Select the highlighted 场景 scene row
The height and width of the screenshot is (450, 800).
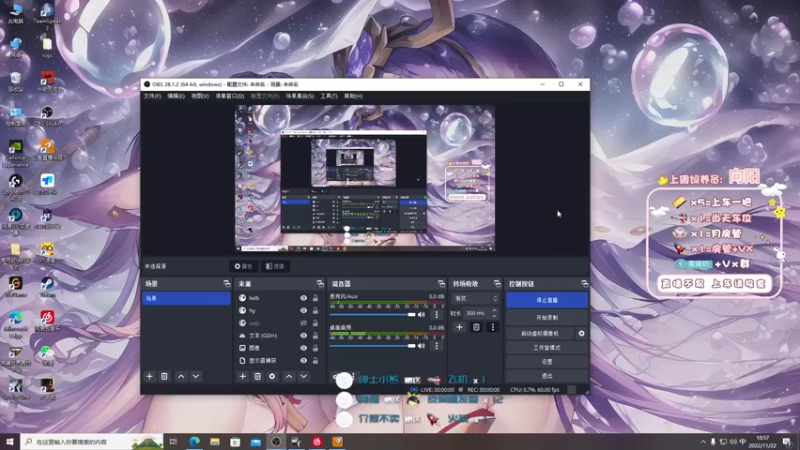186,298
